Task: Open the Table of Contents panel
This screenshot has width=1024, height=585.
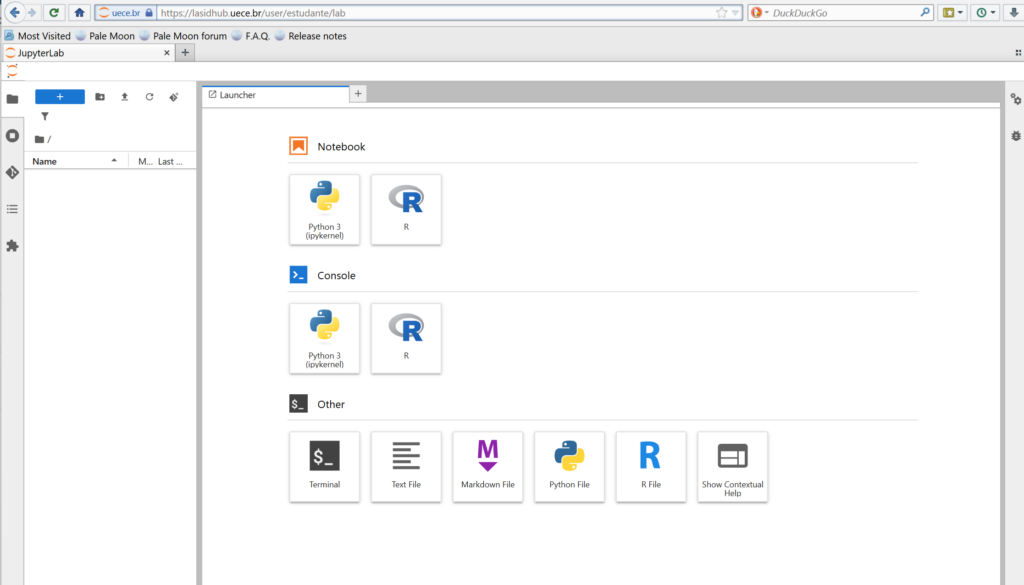Action: point(12,209)
